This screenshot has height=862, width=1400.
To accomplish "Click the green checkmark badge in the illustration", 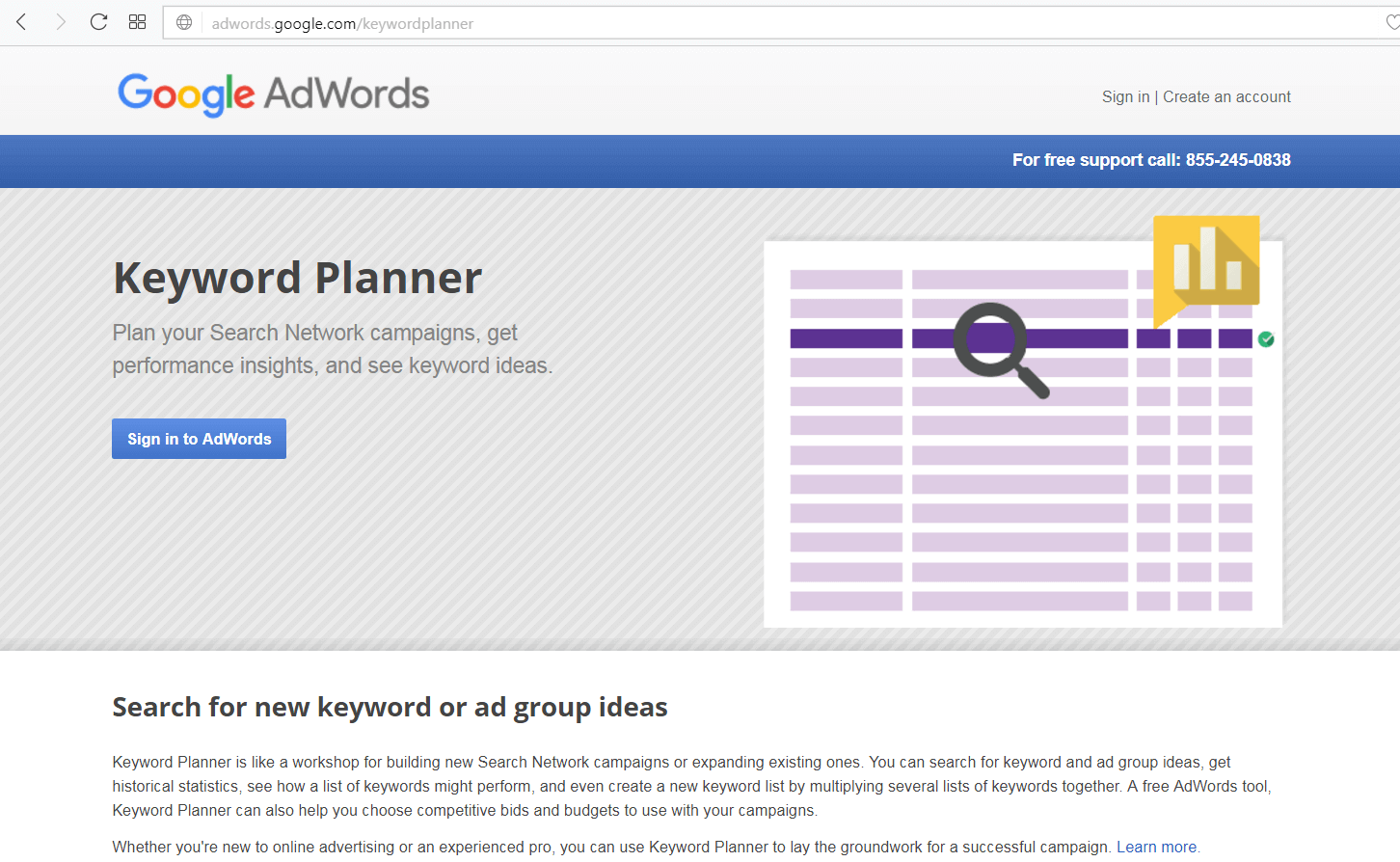I will click(x=1266, y=339).
